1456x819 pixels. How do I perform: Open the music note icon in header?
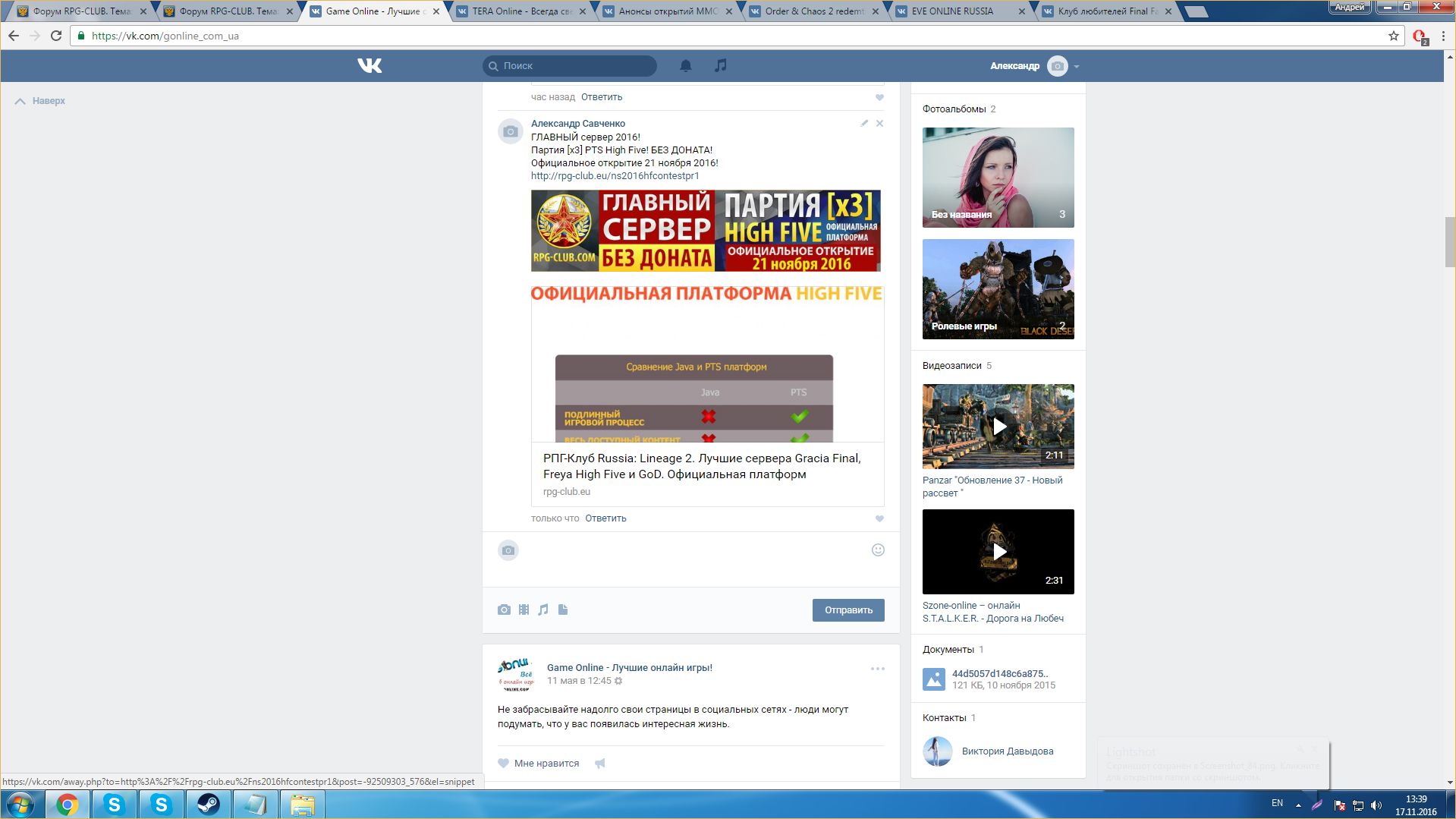tap(721, 66)
